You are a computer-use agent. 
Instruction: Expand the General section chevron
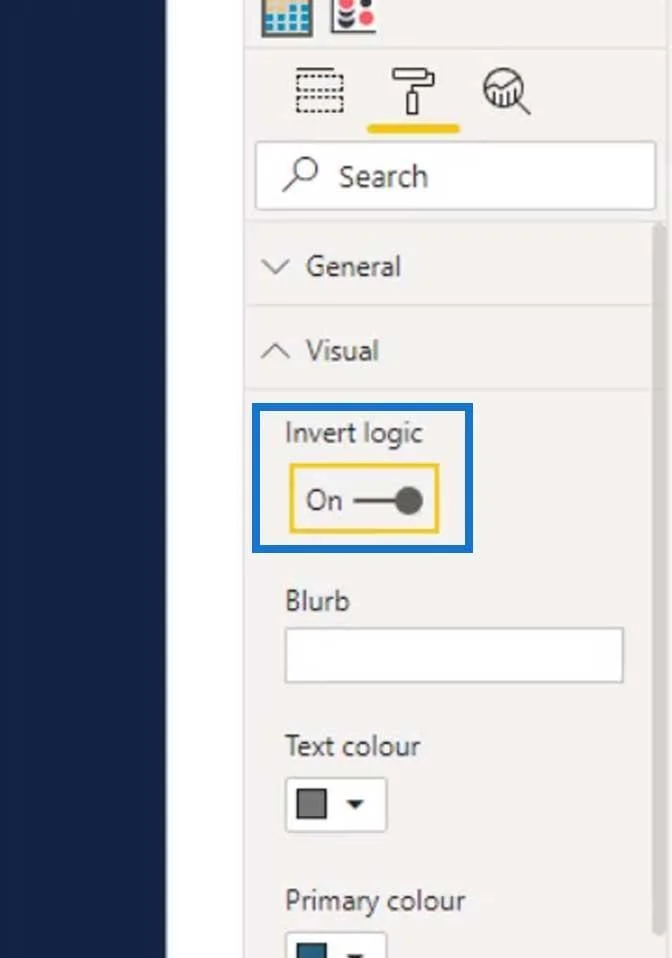[275, 266]
